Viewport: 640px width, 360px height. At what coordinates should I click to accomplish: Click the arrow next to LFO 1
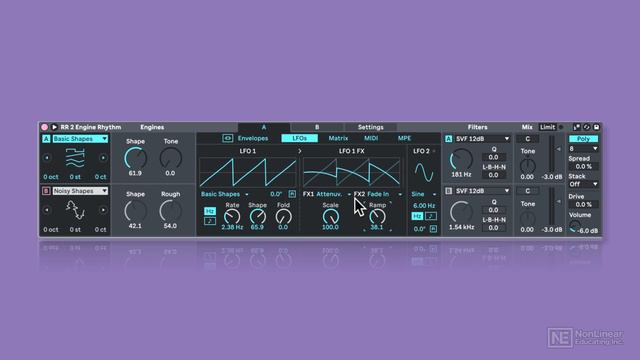pos(300,151)
